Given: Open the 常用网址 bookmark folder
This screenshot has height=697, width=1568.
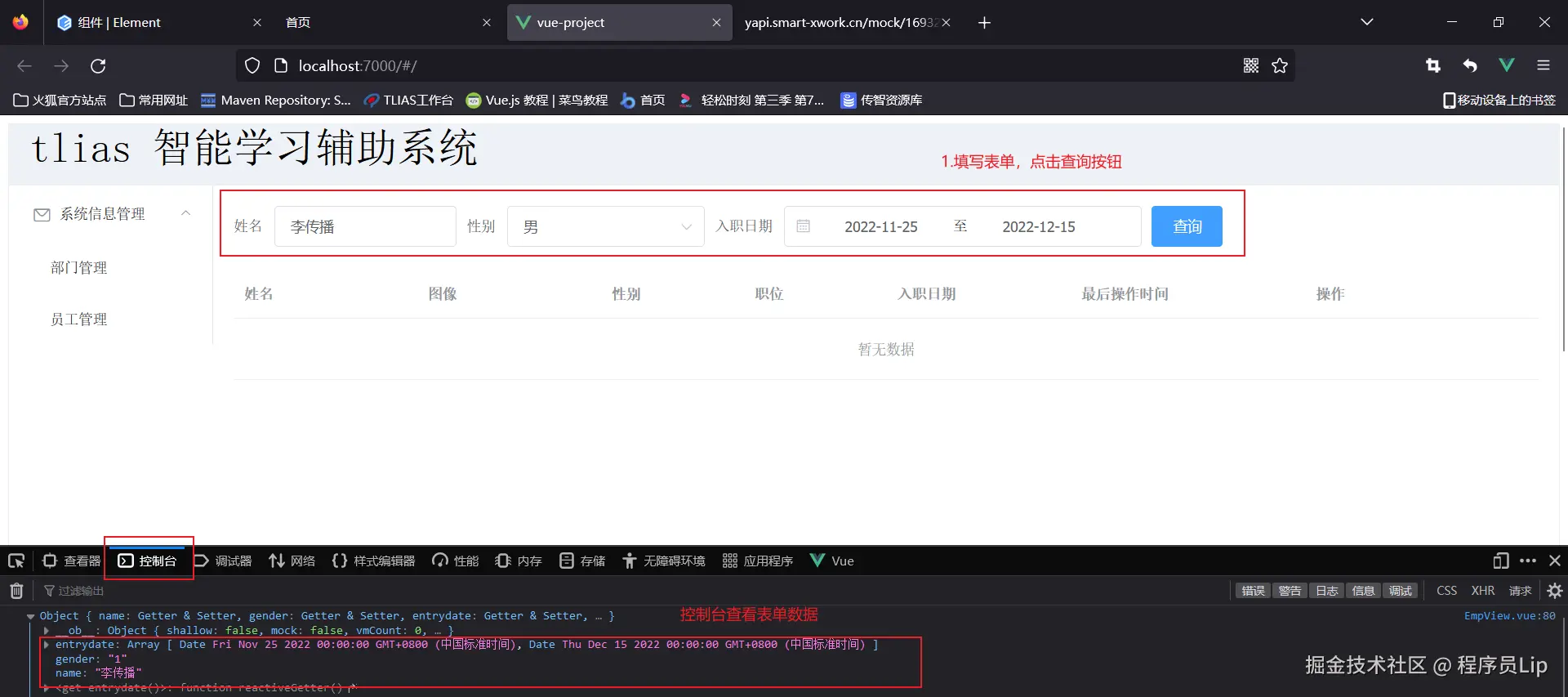Looking at the screenshot, I should point(154,100).
